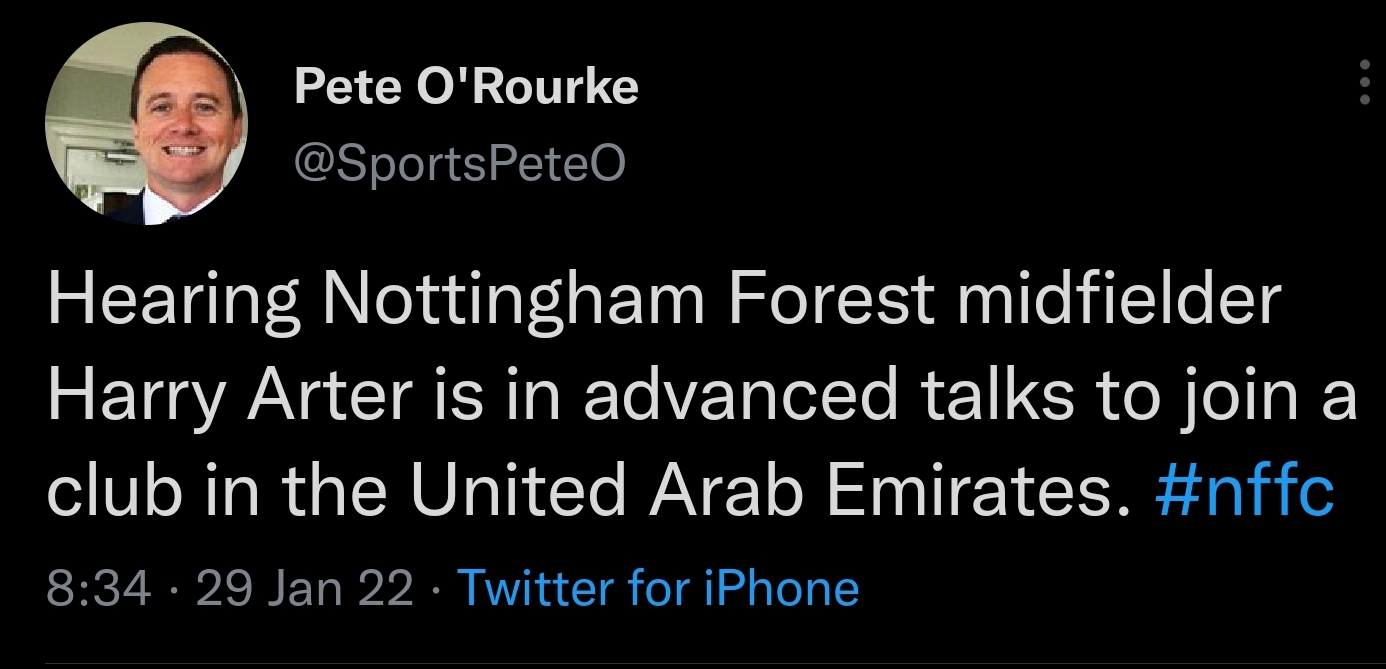Click the 8:34 timestamp

(99, 589)
